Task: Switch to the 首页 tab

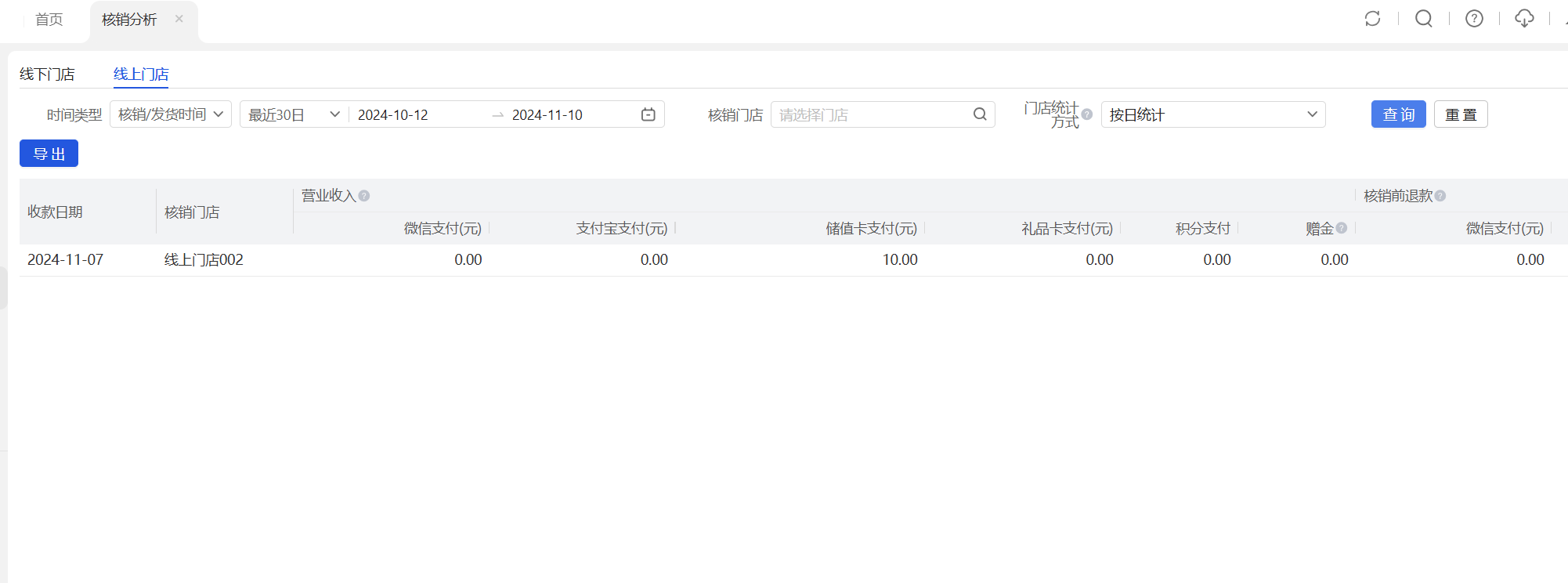Action: point(49,20)
